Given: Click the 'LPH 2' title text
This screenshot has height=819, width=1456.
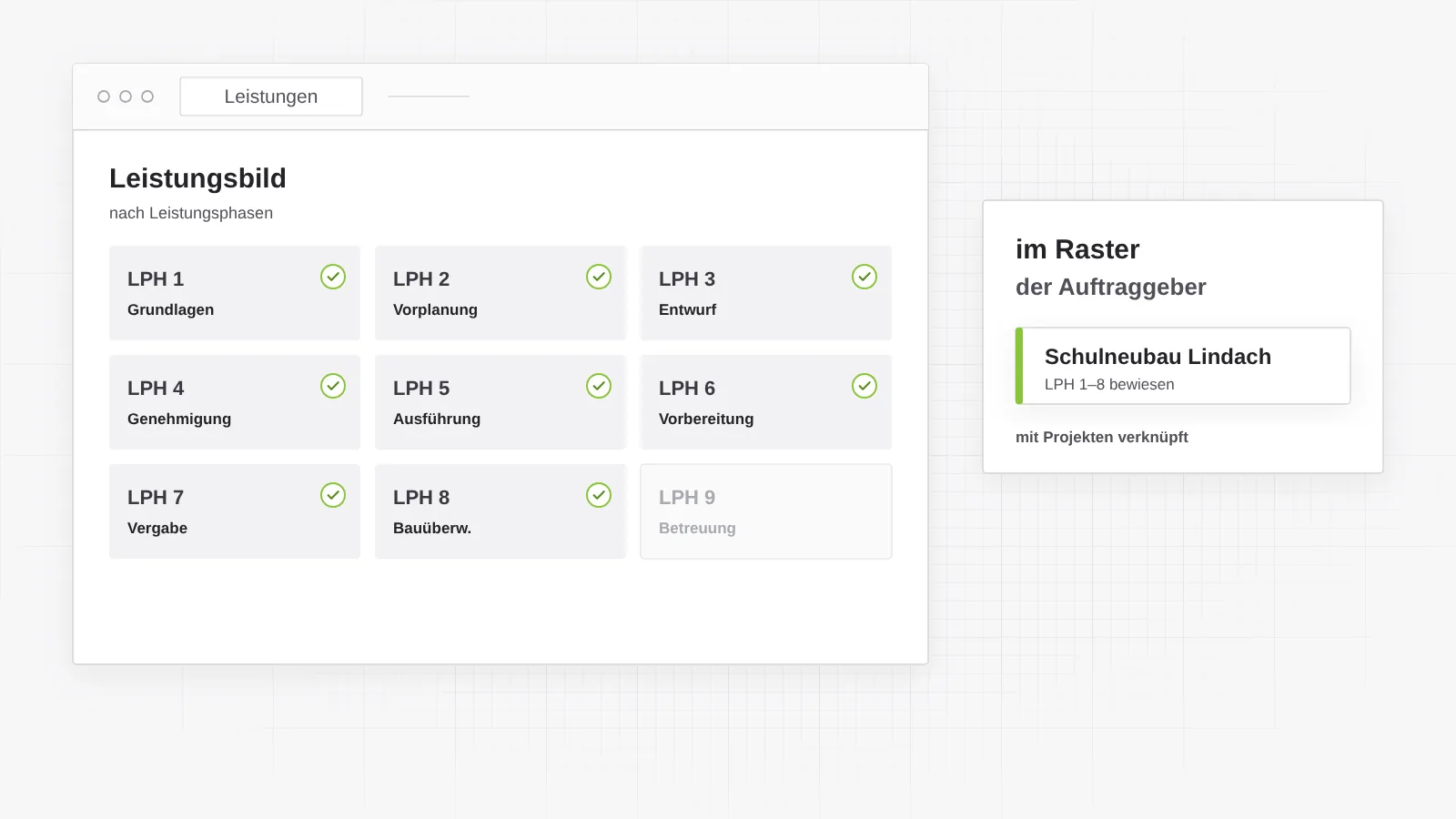Looking at the screenshot, I should tap(421, 278).
